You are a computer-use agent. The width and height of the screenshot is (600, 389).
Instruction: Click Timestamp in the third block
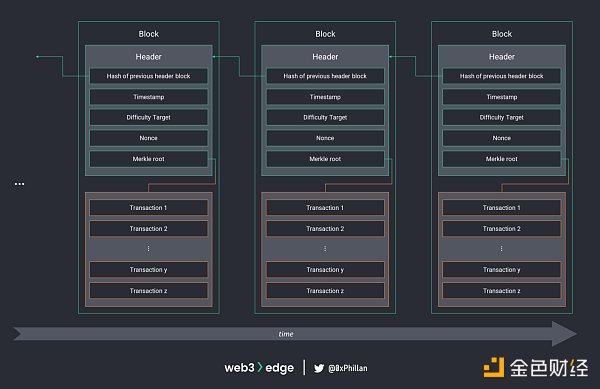tap(502, 97)
